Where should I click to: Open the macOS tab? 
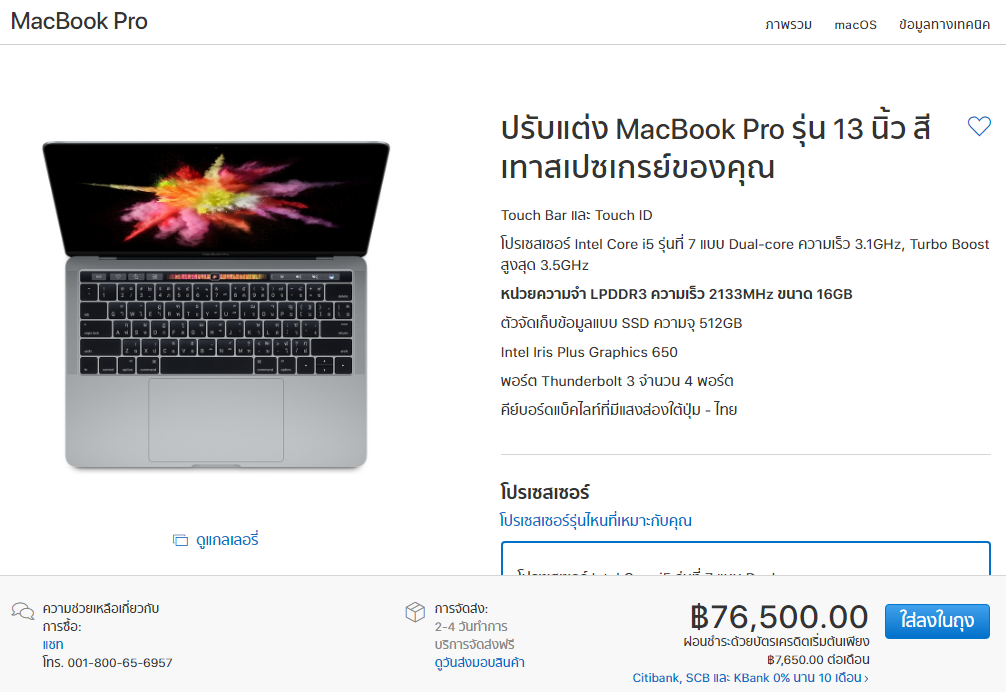pos(855,24)
